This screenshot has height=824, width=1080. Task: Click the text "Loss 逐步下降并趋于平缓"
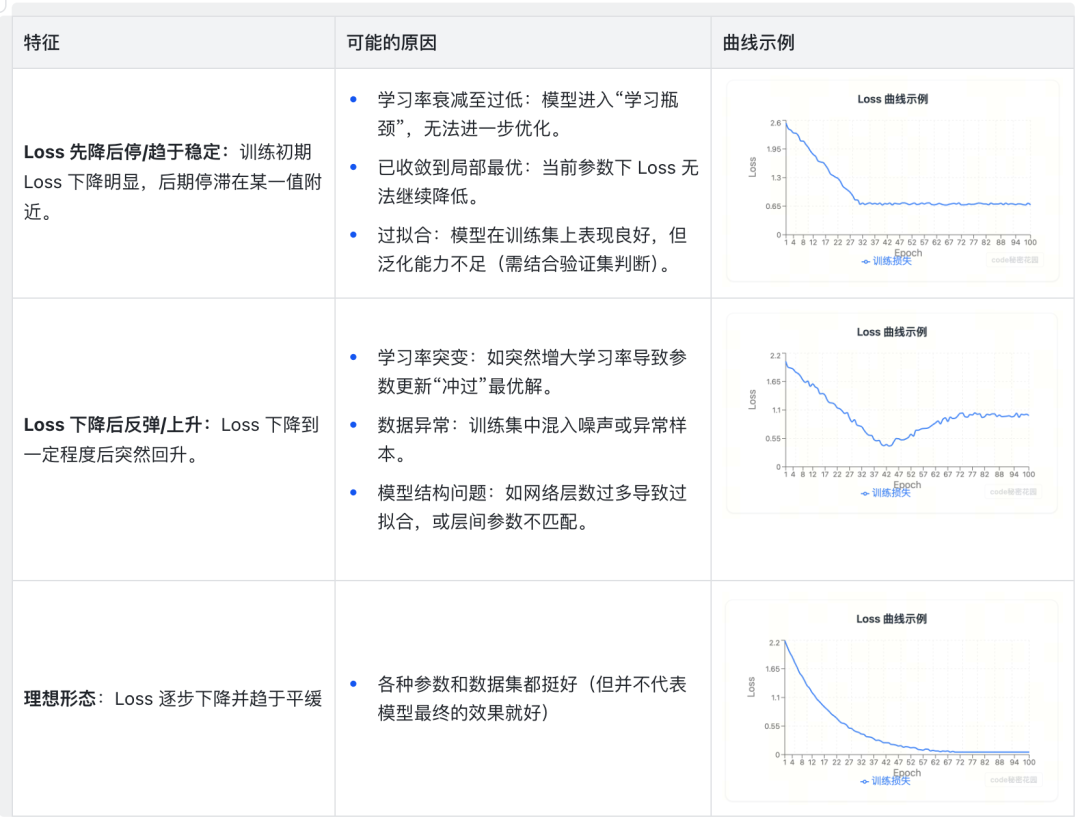pyautogui.click(x=218, y=699)
